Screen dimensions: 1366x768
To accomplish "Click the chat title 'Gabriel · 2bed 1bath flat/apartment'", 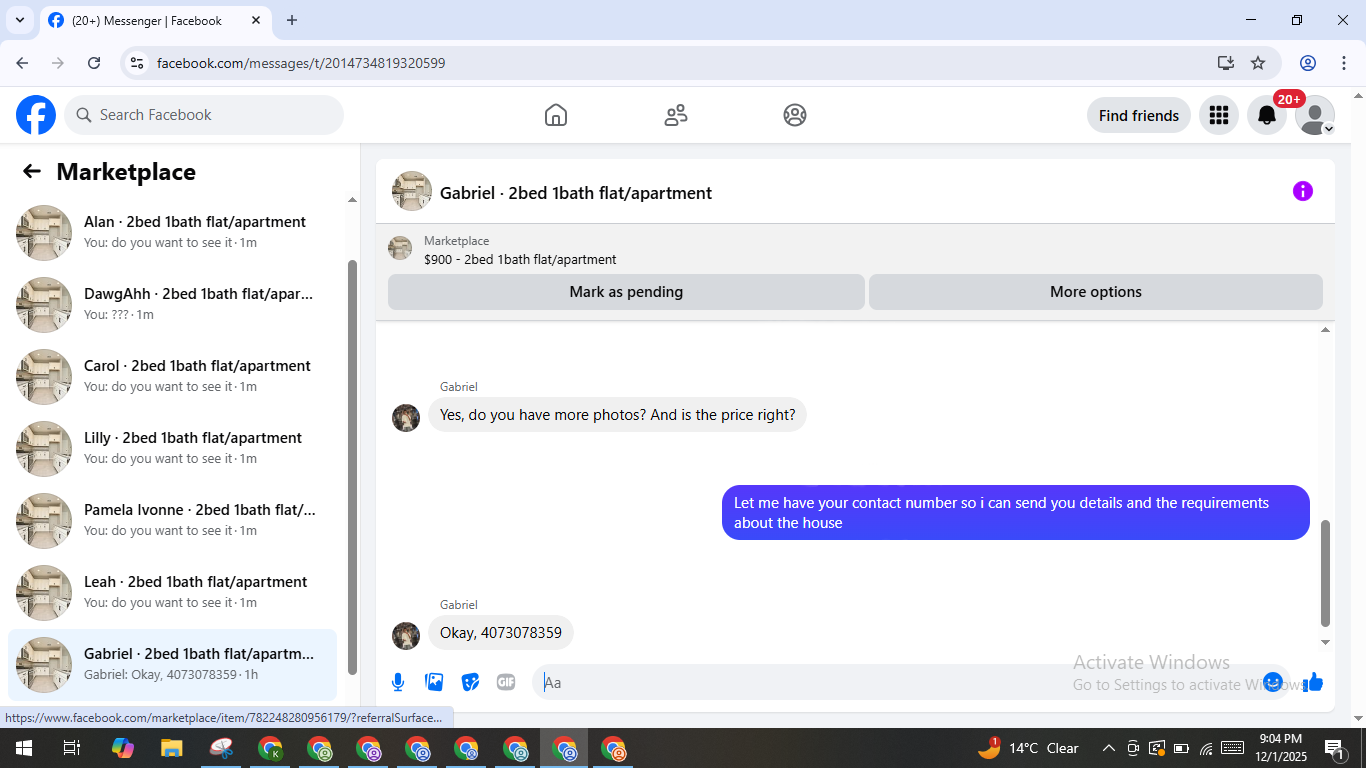I will (576, 193).
